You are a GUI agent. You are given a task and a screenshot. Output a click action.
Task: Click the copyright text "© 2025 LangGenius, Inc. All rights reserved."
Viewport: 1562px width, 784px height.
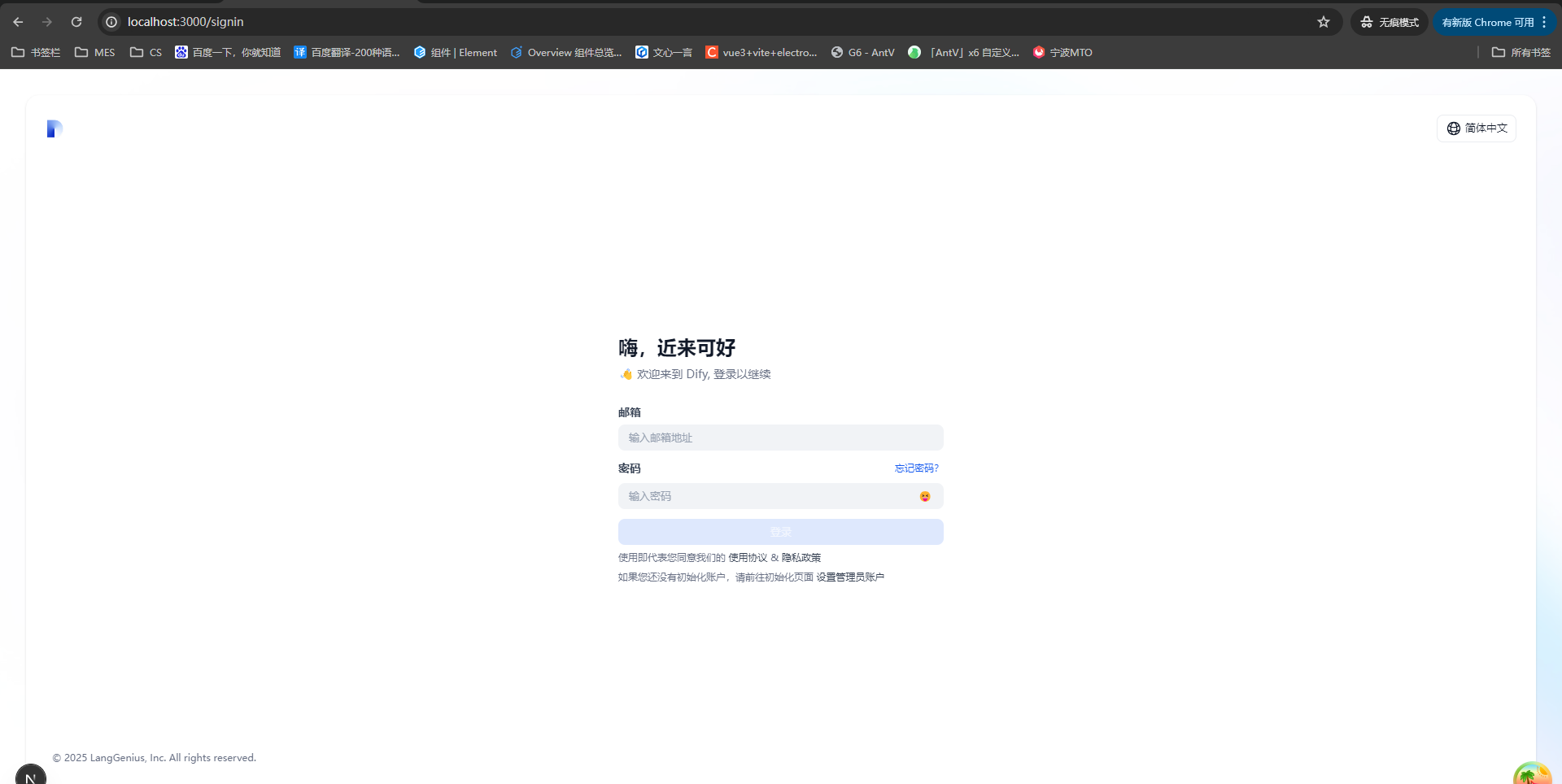coord(155,758)
